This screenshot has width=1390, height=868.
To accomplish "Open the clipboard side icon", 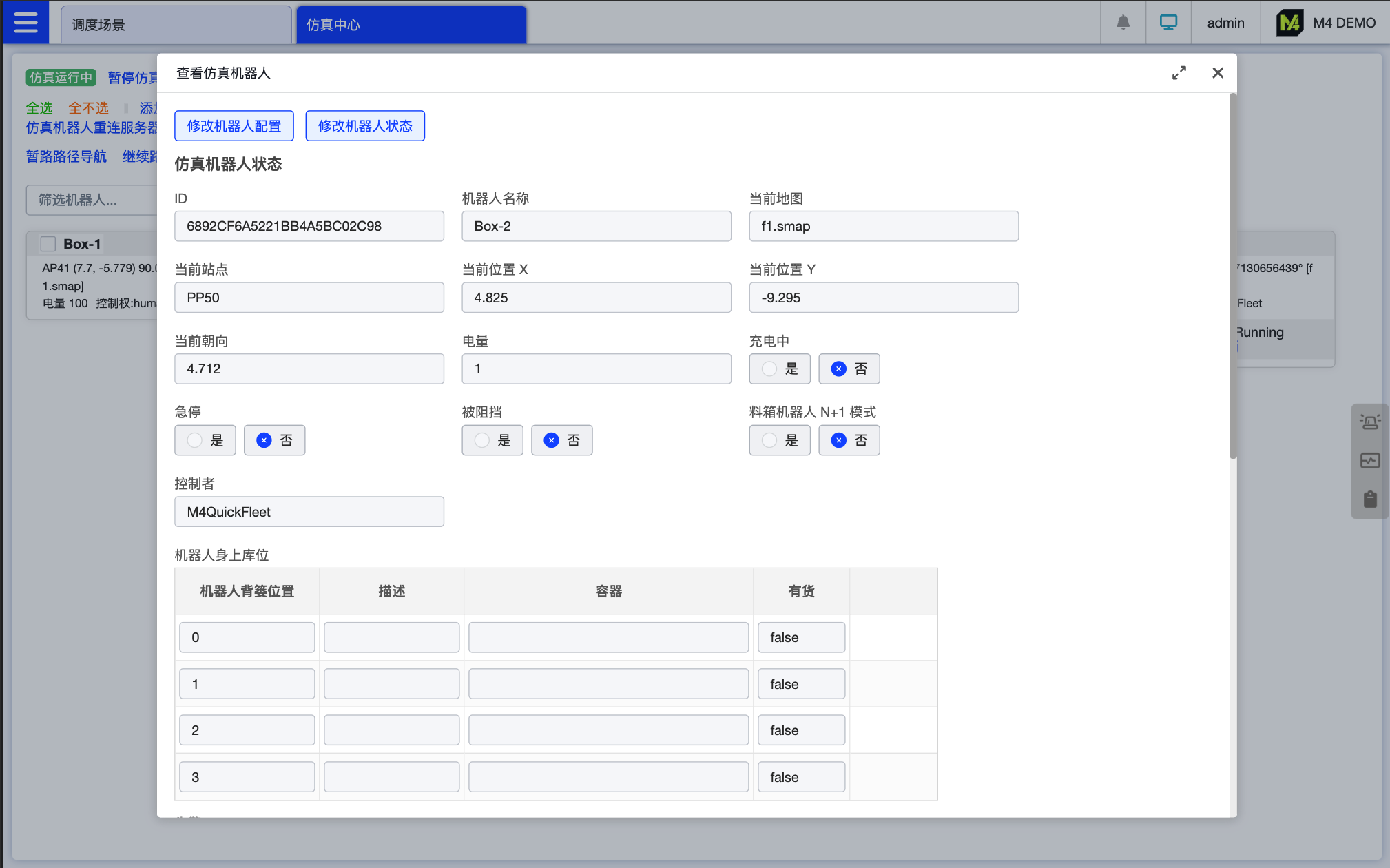I will click(1369, 499).
